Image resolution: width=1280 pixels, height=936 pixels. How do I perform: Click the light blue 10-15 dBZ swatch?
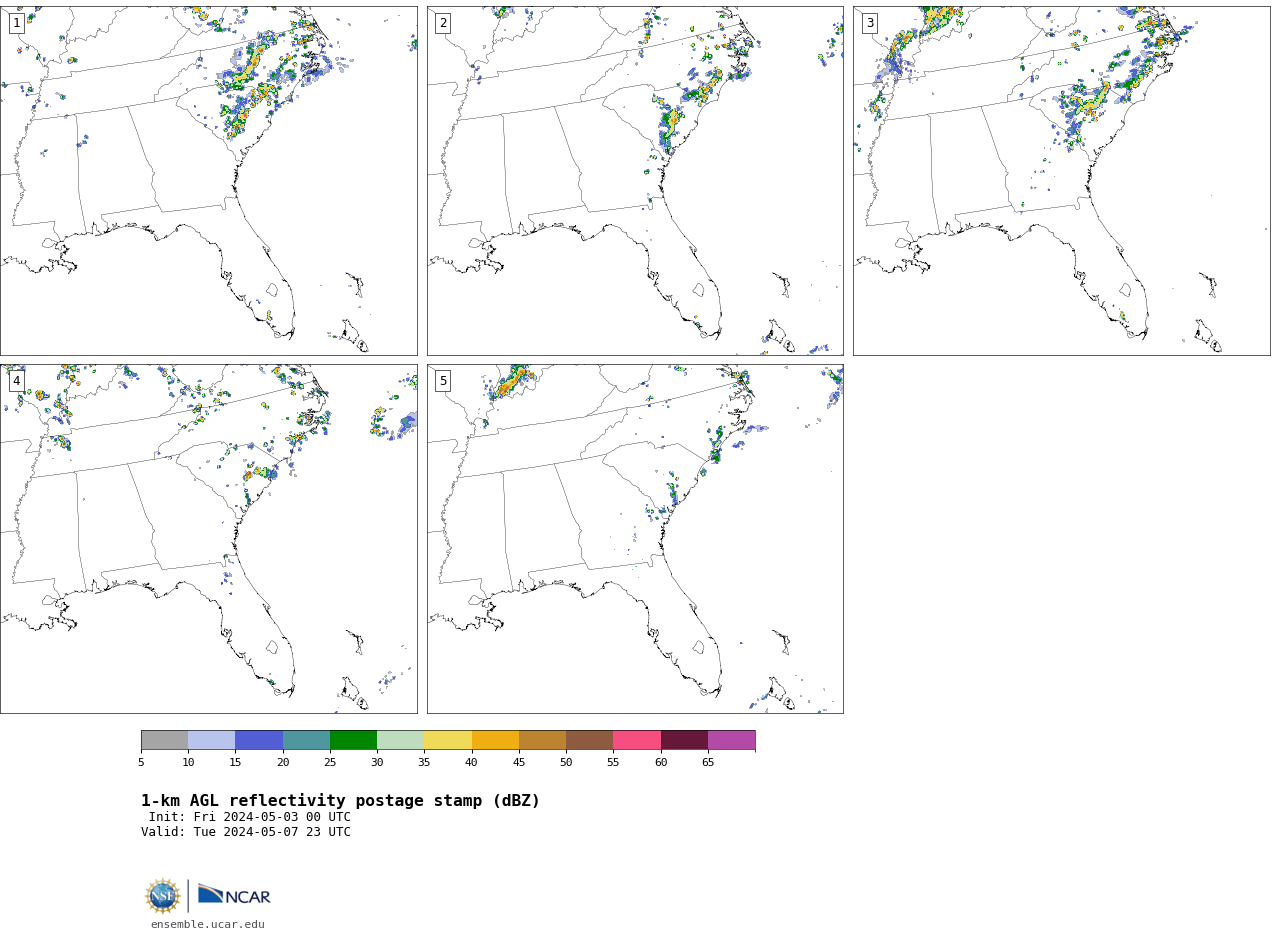212,740
